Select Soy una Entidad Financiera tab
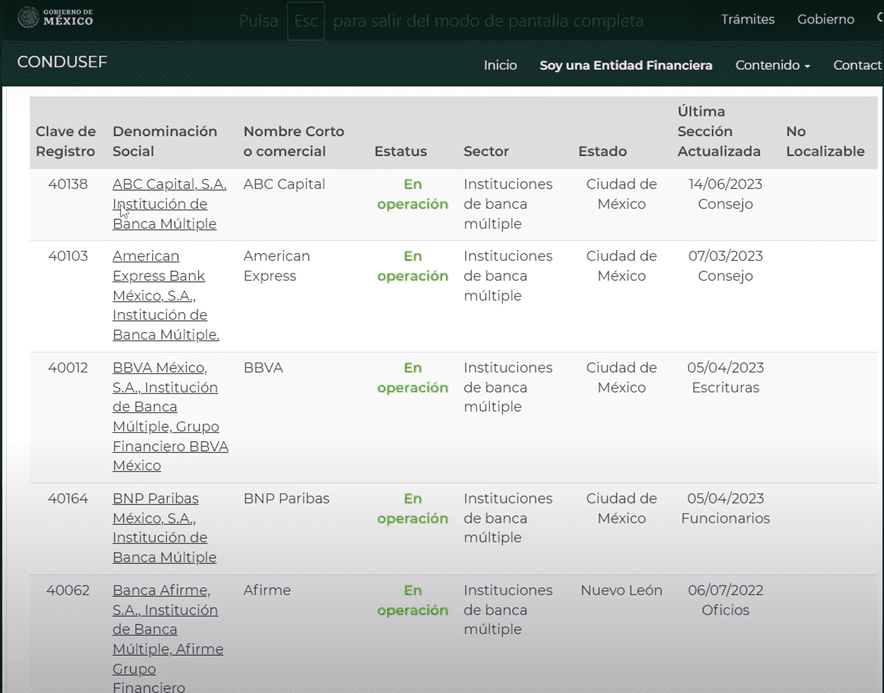This screenshot has width=884, height=693. (626, 65)
